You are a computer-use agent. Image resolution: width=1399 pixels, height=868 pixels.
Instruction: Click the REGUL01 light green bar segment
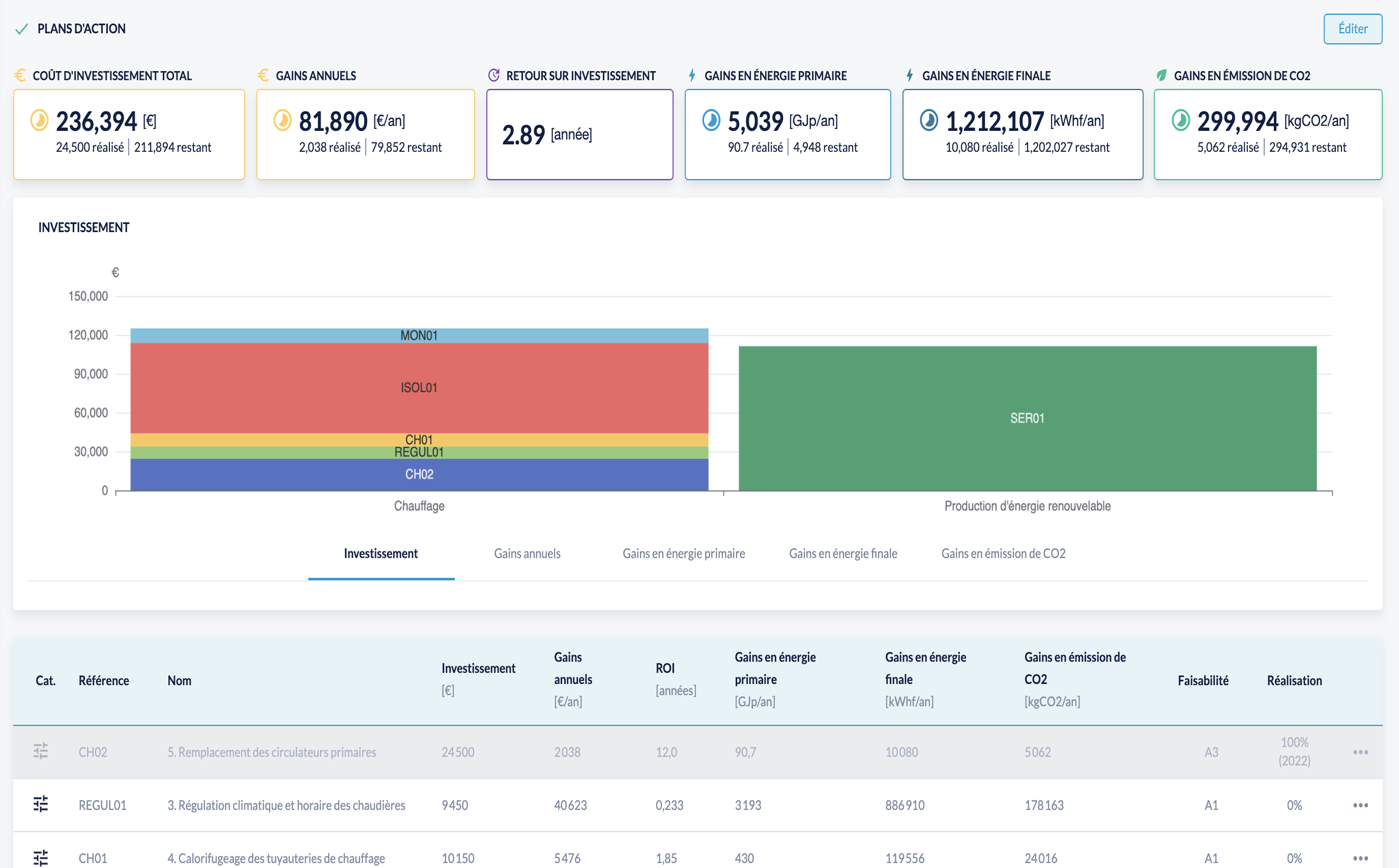click(420, 452)
